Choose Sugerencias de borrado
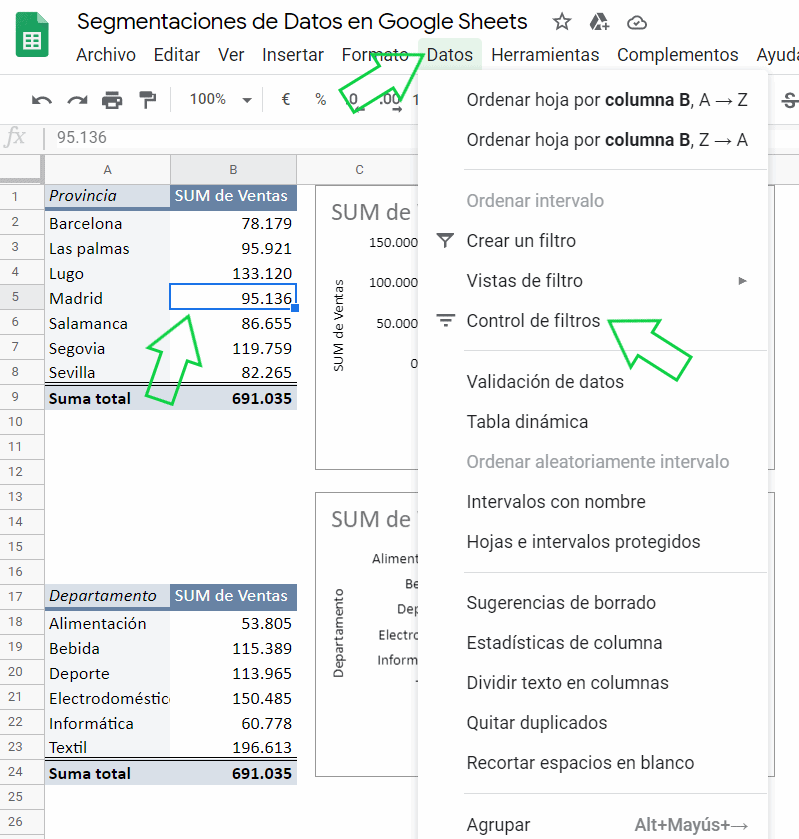Image resolution: width=799 pixels, height=839 pixels. click(x=593, y=602)
